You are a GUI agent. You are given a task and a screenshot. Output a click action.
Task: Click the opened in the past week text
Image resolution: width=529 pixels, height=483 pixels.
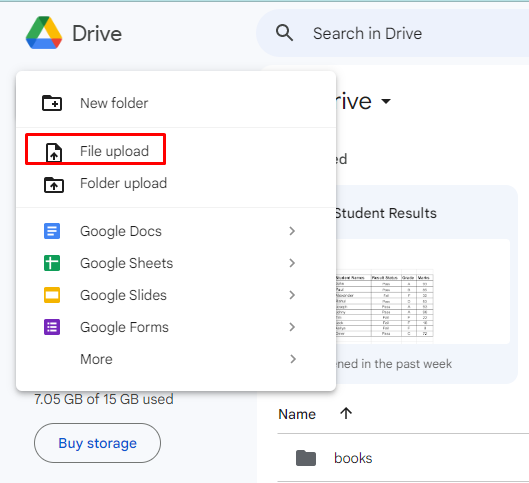393,364
